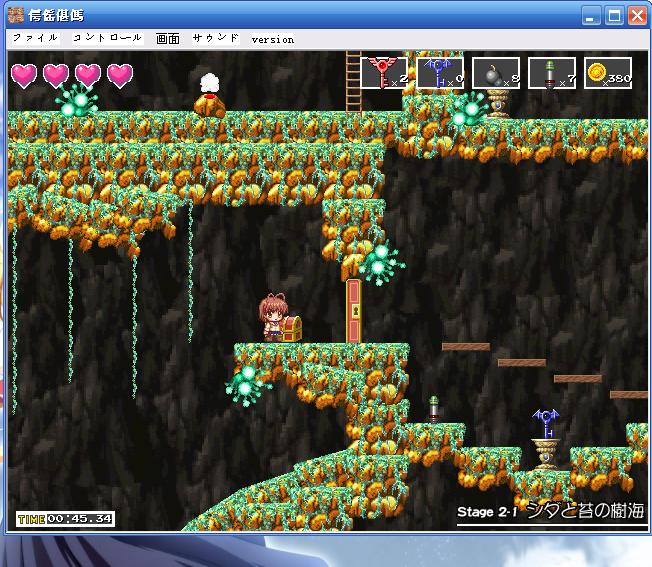
Task: Click the TIME 00:45.34 timer display
Action: click(x=65, y=519)
